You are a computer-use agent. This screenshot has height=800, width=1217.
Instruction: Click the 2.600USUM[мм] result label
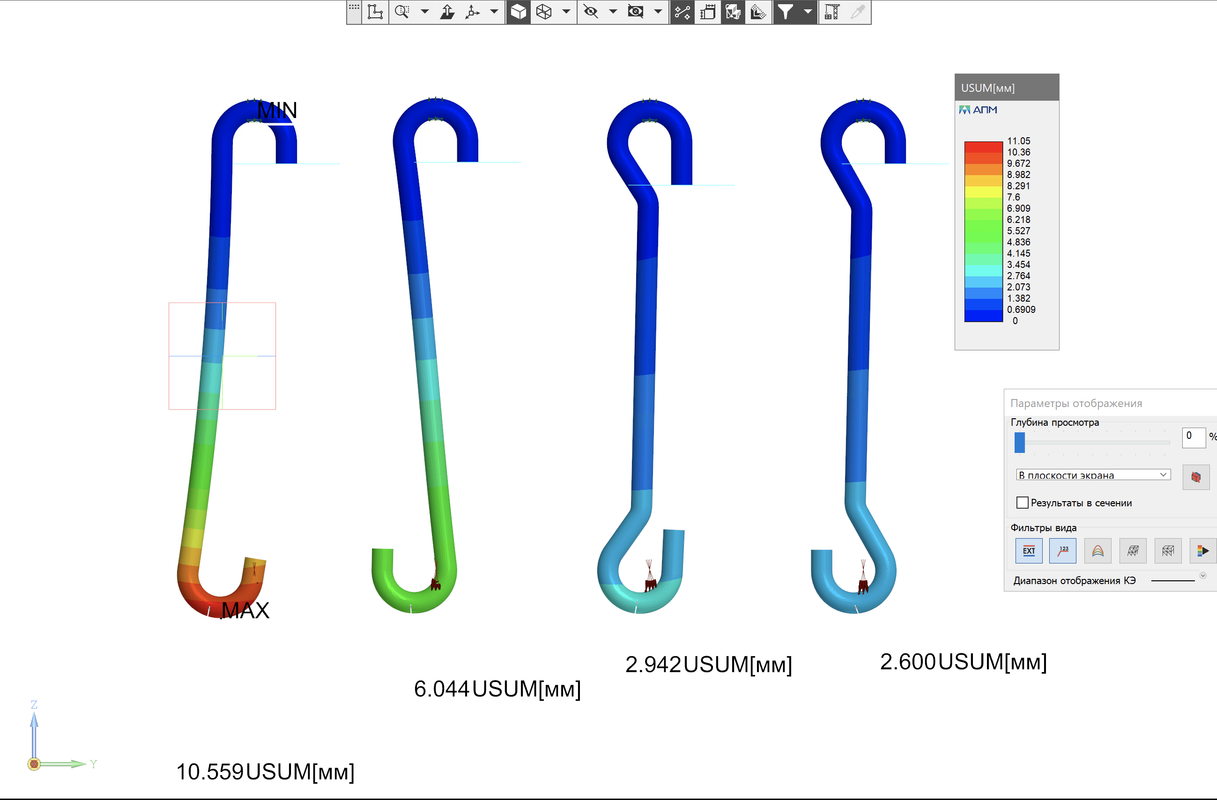point(963,661)
